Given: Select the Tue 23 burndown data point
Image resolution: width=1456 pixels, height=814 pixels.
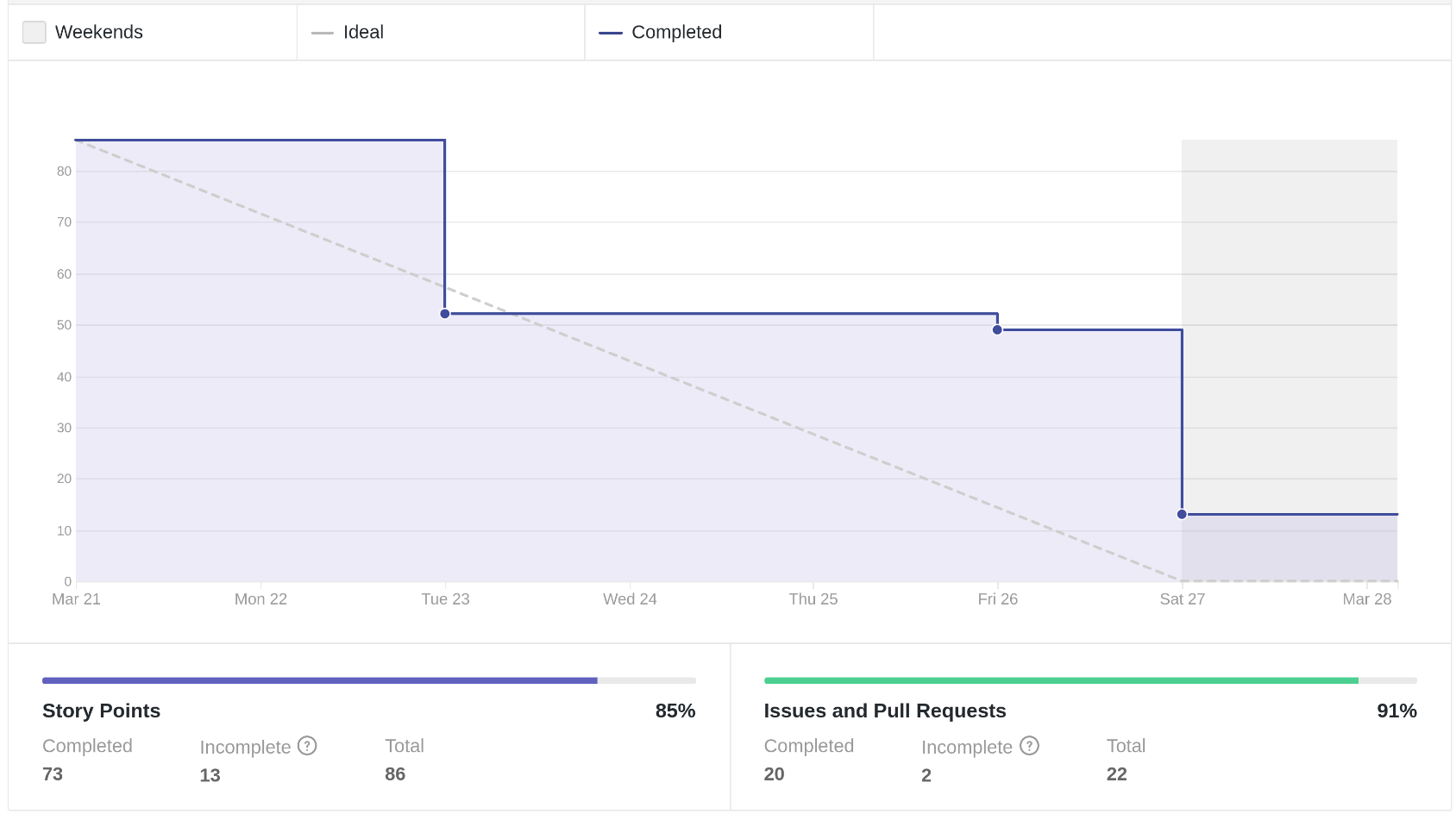Looking at the screenshot, I should [x=445, y=314].
